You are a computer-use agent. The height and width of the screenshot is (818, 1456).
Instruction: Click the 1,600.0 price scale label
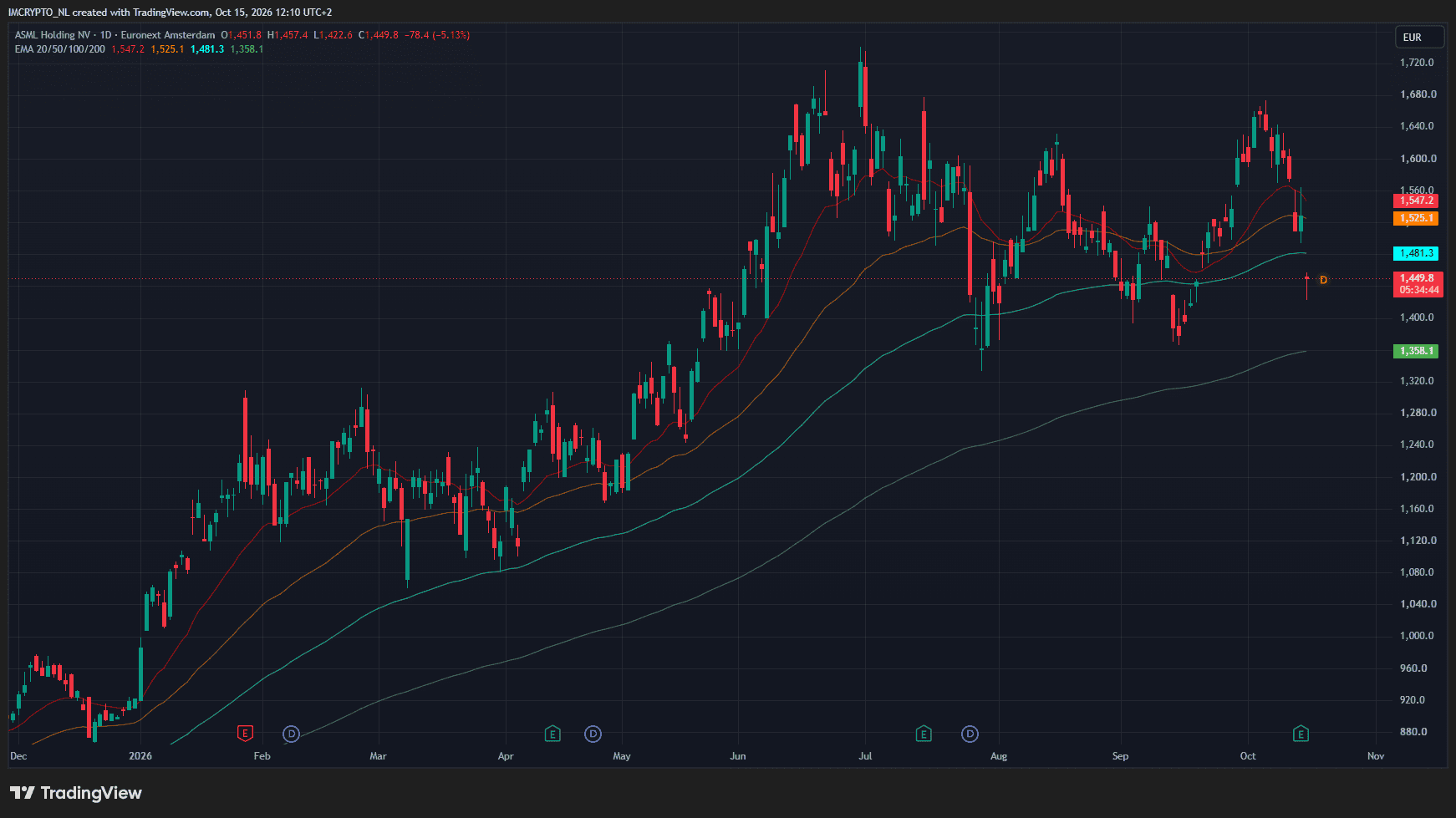pyautogui.click(x=1418, y=159)
